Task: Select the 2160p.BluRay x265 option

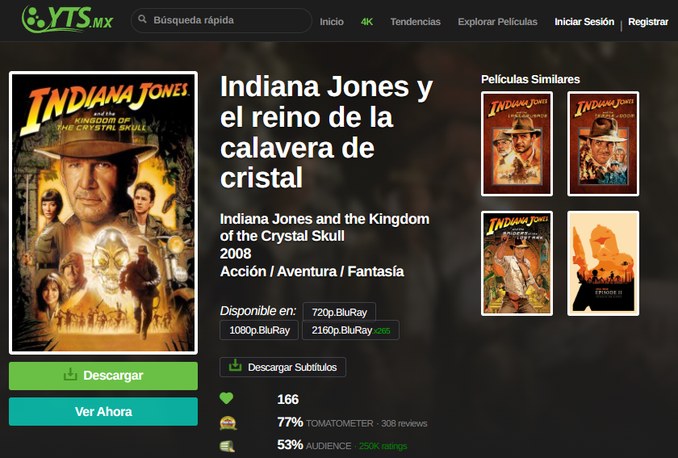Action: click(351, 330)
